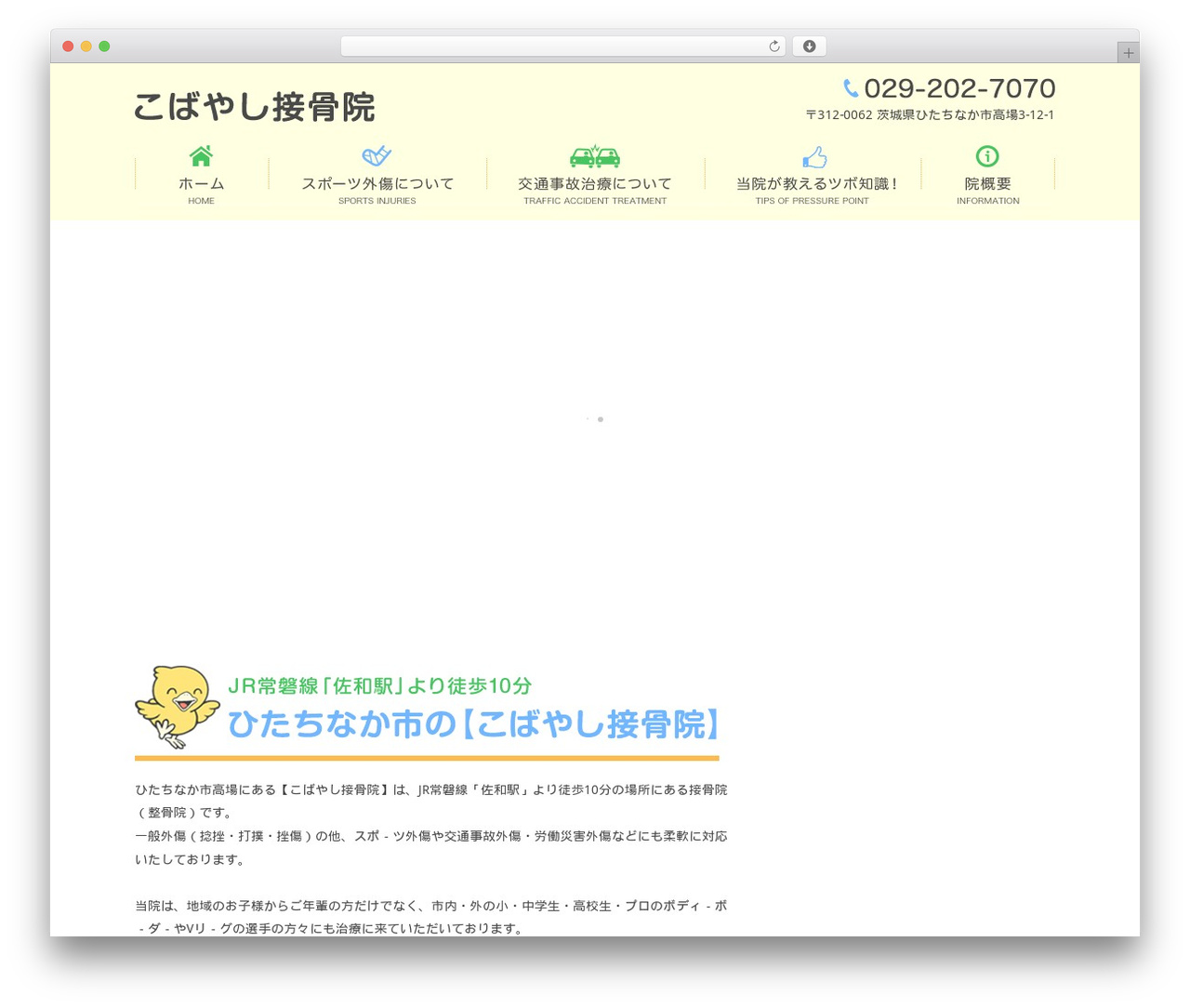
Task: Click the green info circle icon
Action: pos(987,156)
